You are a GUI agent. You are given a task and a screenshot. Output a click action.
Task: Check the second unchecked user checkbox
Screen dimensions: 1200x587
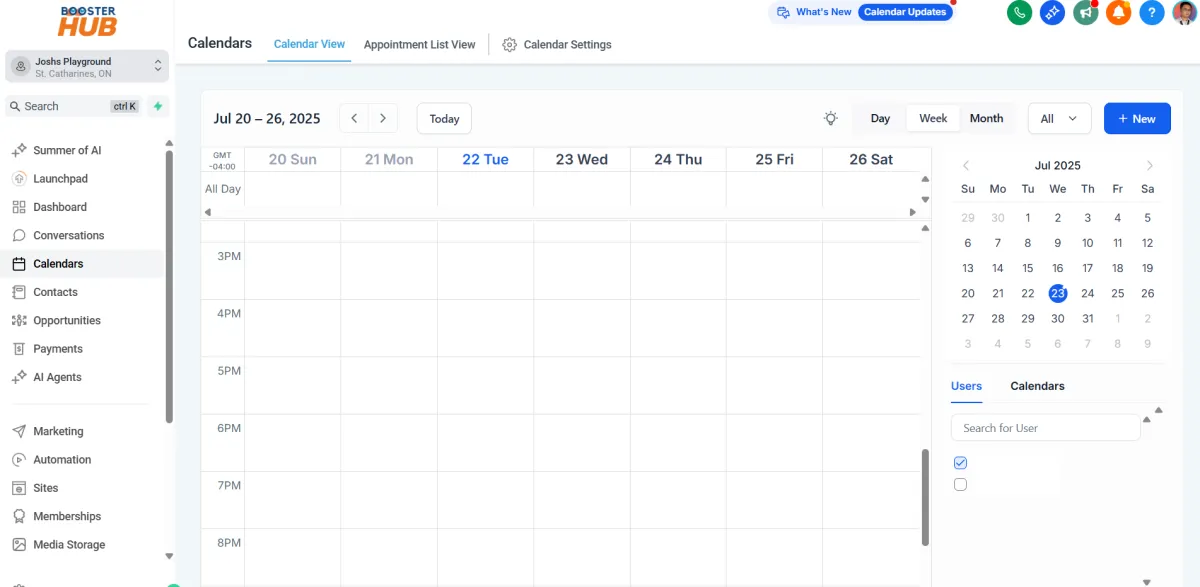tap(960, 484)
